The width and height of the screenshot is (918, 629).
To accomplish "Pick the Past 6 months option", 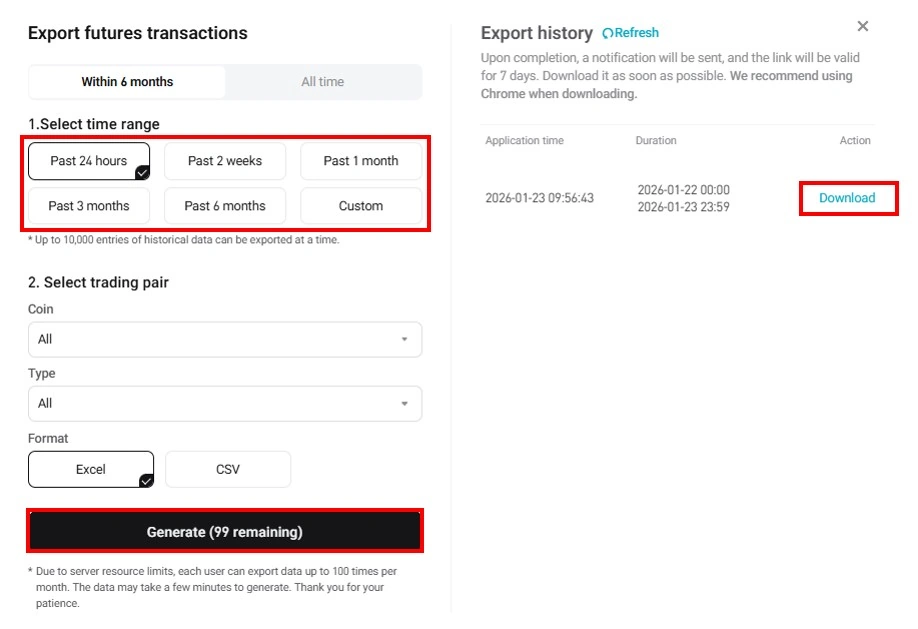I will pos(225,206).
